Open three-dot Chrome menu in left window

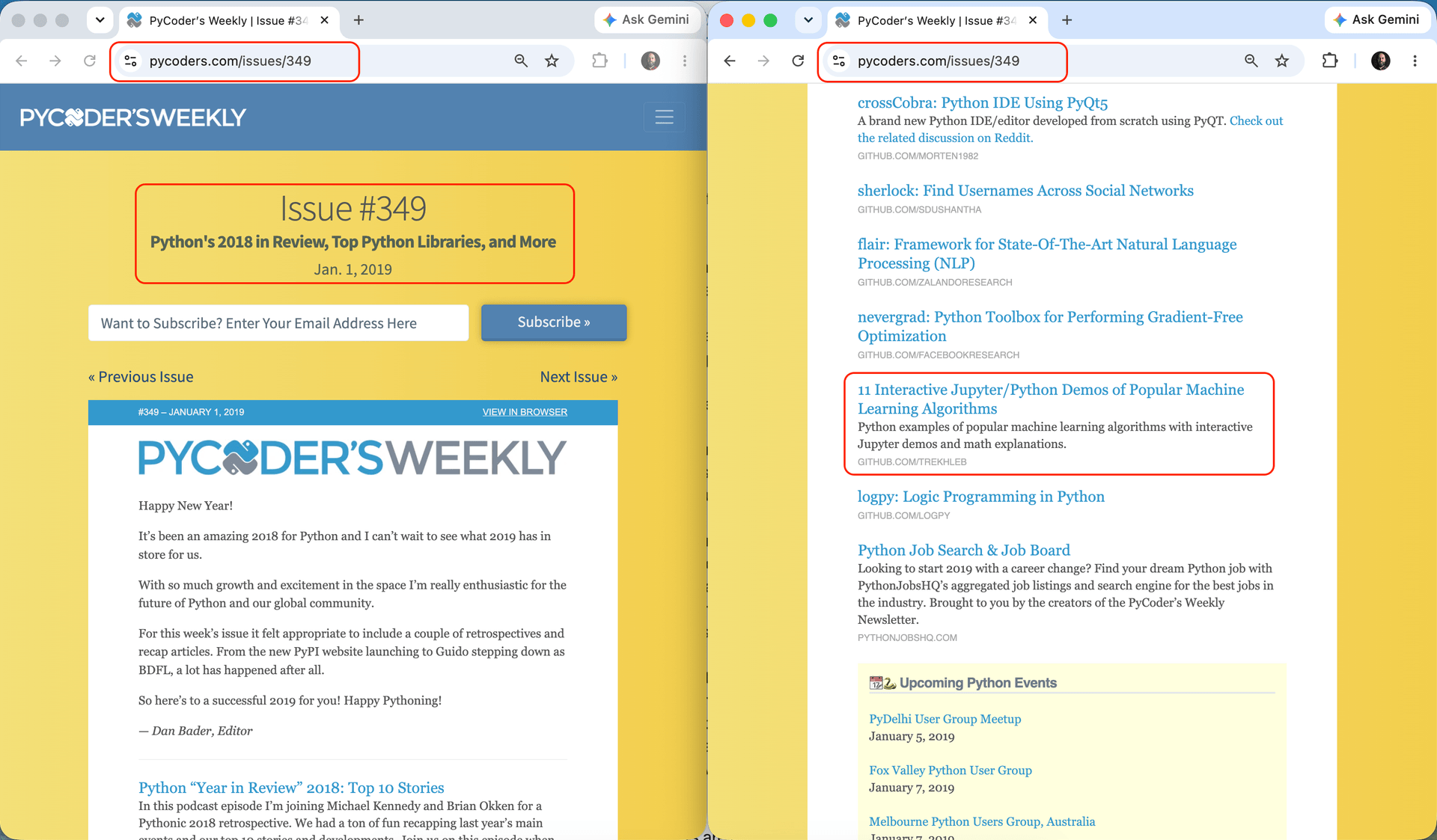tap(685, 61)
